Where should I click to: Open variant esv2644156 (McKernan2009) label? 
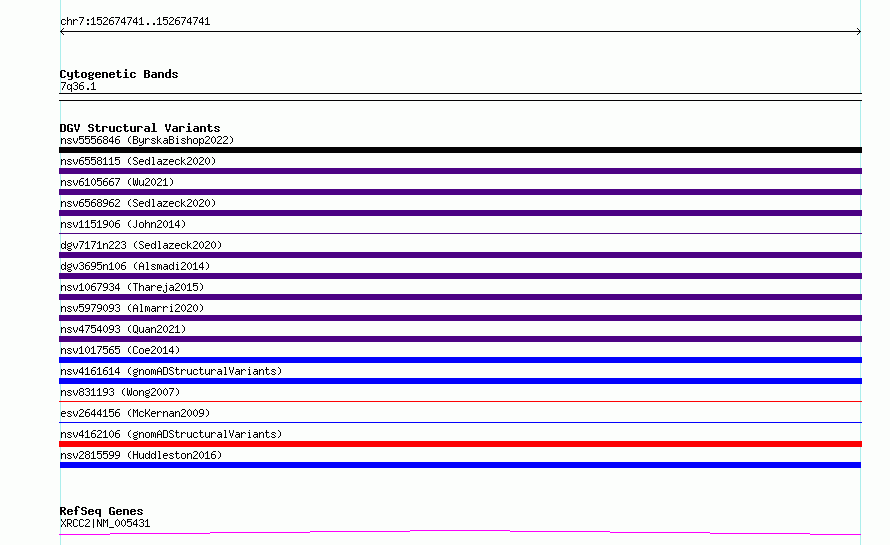[135, 413]
